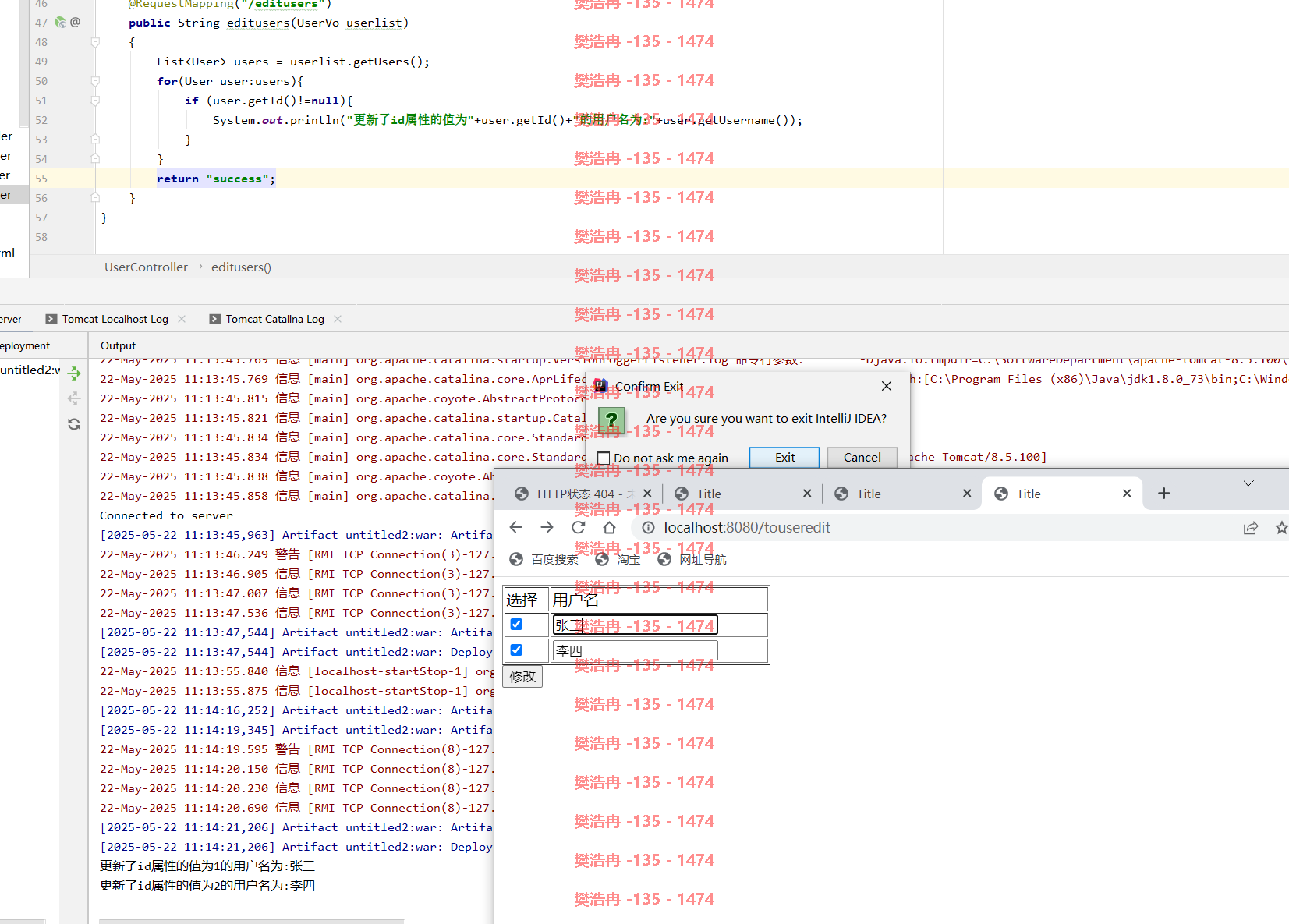Collapse the if block fold at line 51
The height and width of the screenshot is (924, 1289).
tap(95, 101)
